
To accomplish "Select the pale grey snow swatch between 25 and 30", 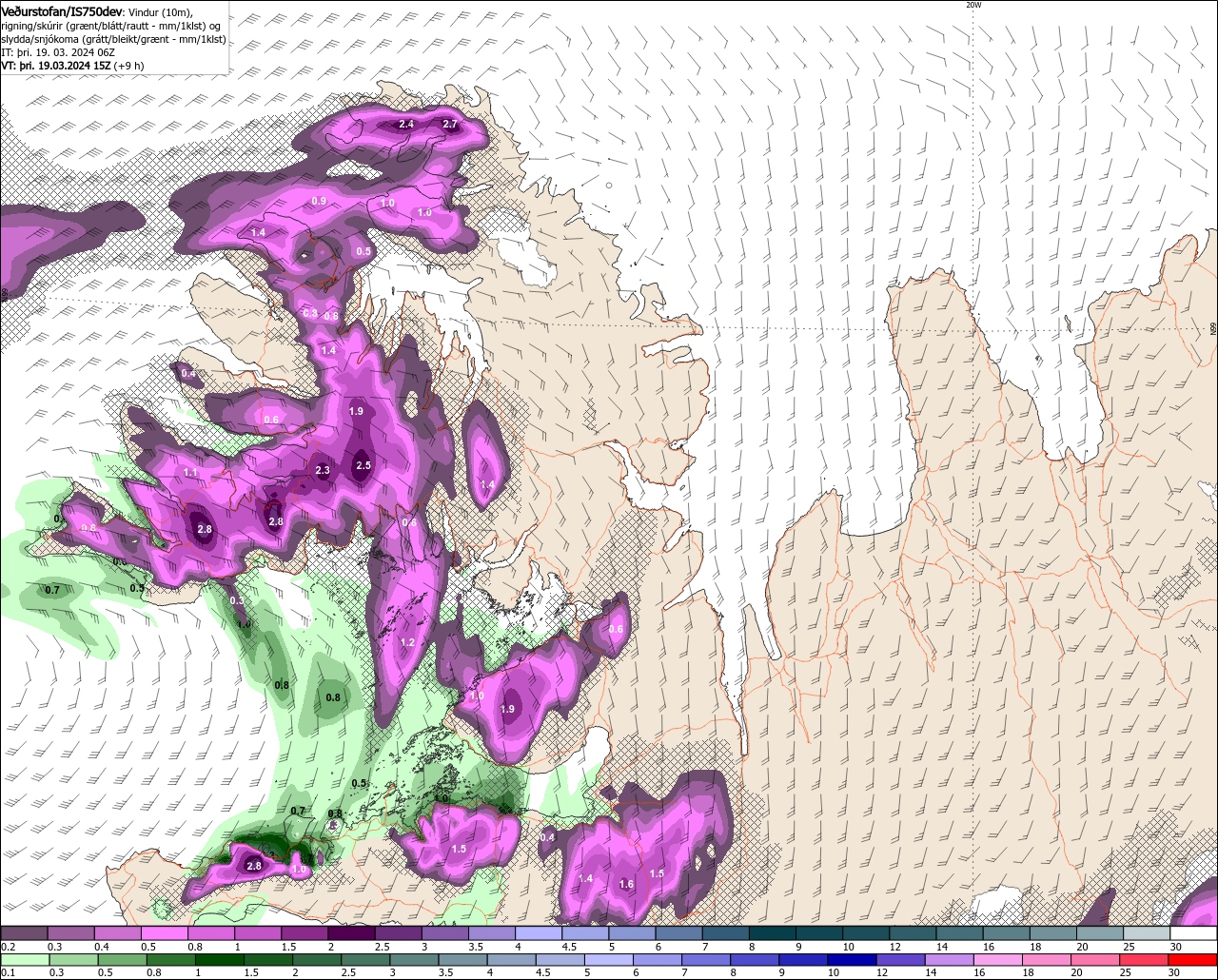I will tap(1147, 933).
